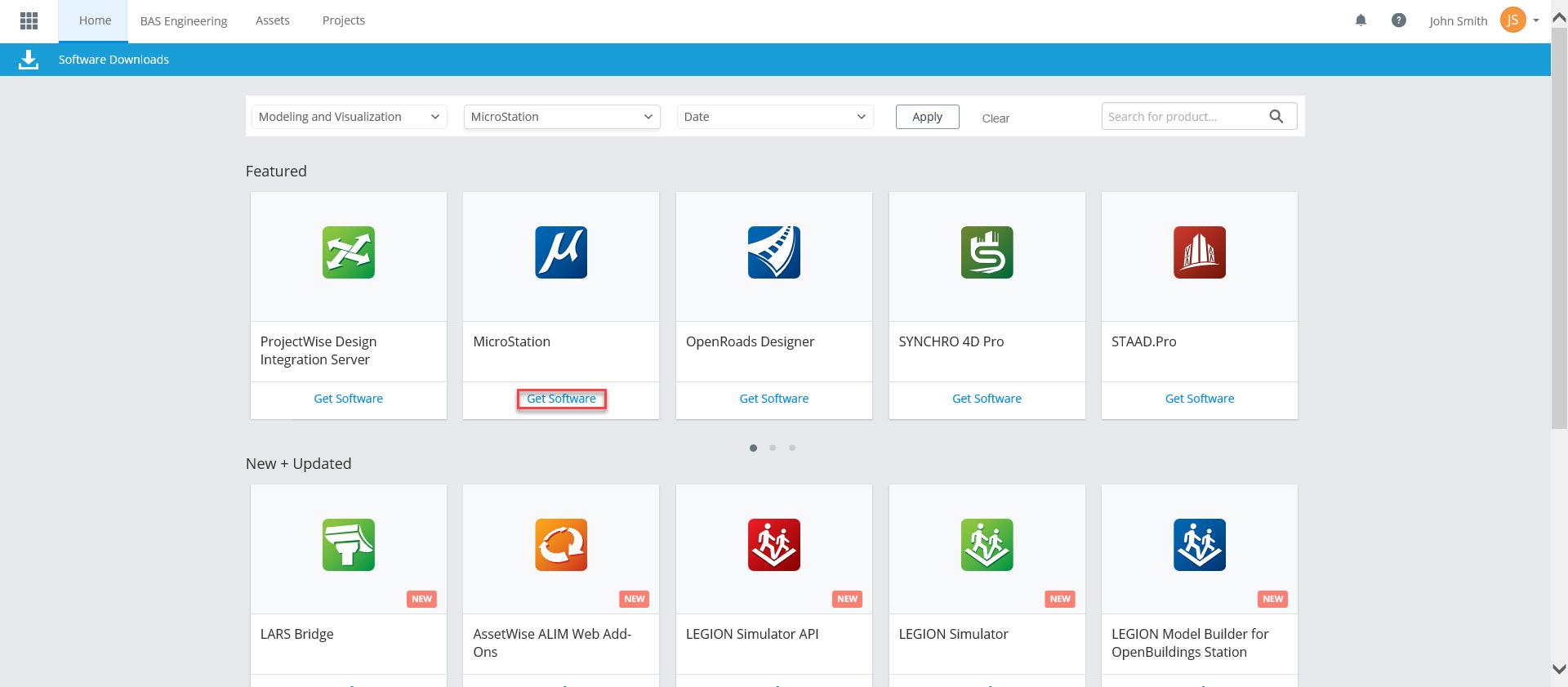Image resolution: width=1568 pixels, height=687 pixels.
Task: Click the LEGION Simulator API title
Action: click(751, 634)
